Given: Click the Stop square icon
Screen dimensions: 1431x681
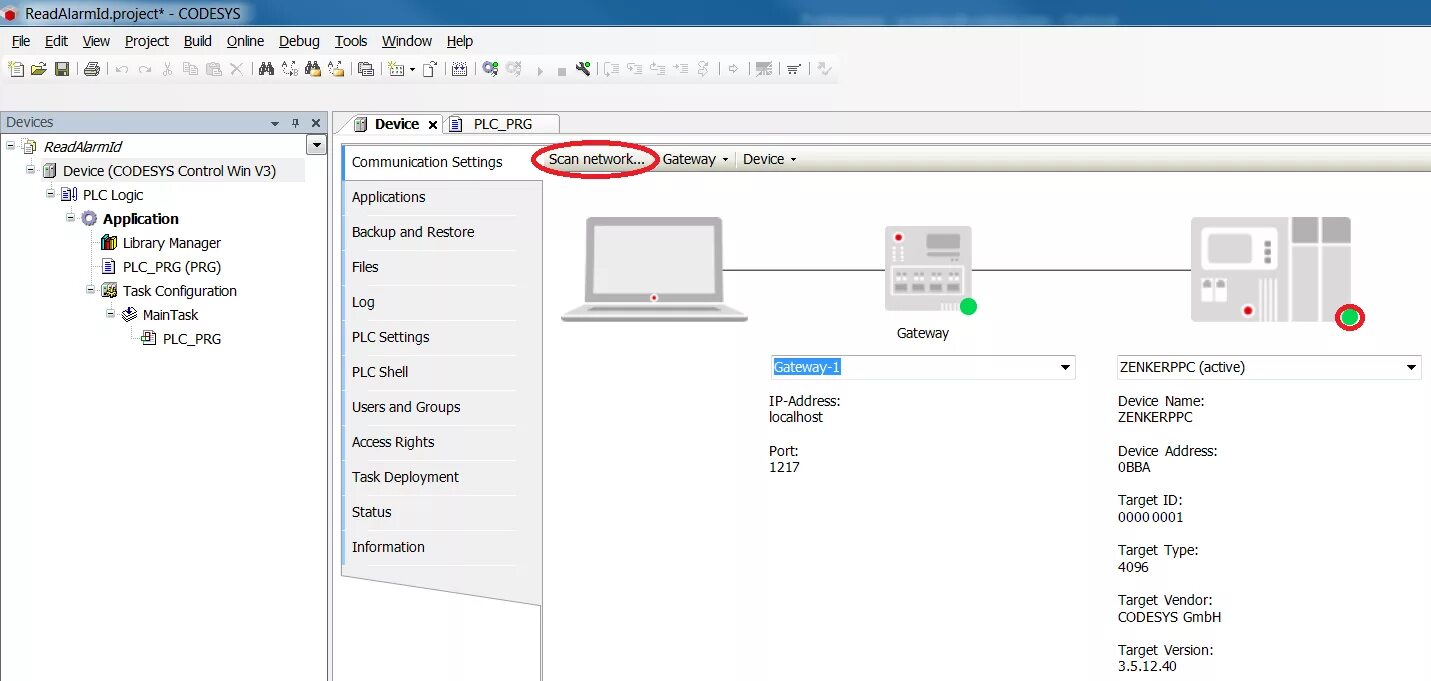Looking at the screenshot, I should pyautogui.click(x=562, y=71).
